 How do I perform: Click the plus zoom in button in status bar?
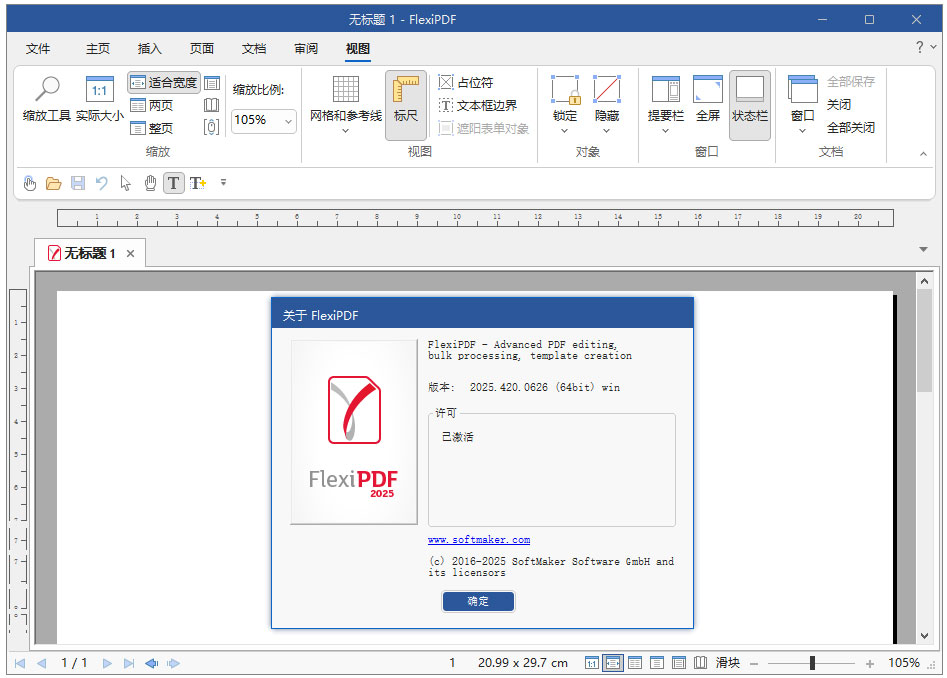[x=870, y=664]
